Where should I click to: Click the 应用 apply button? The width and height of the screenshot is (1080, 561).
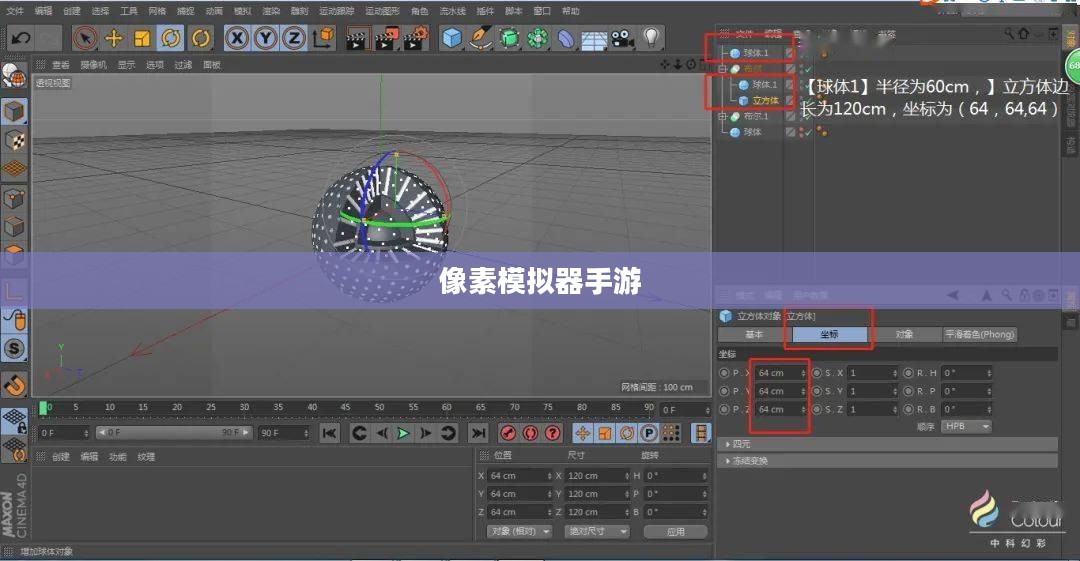point(676,532)
